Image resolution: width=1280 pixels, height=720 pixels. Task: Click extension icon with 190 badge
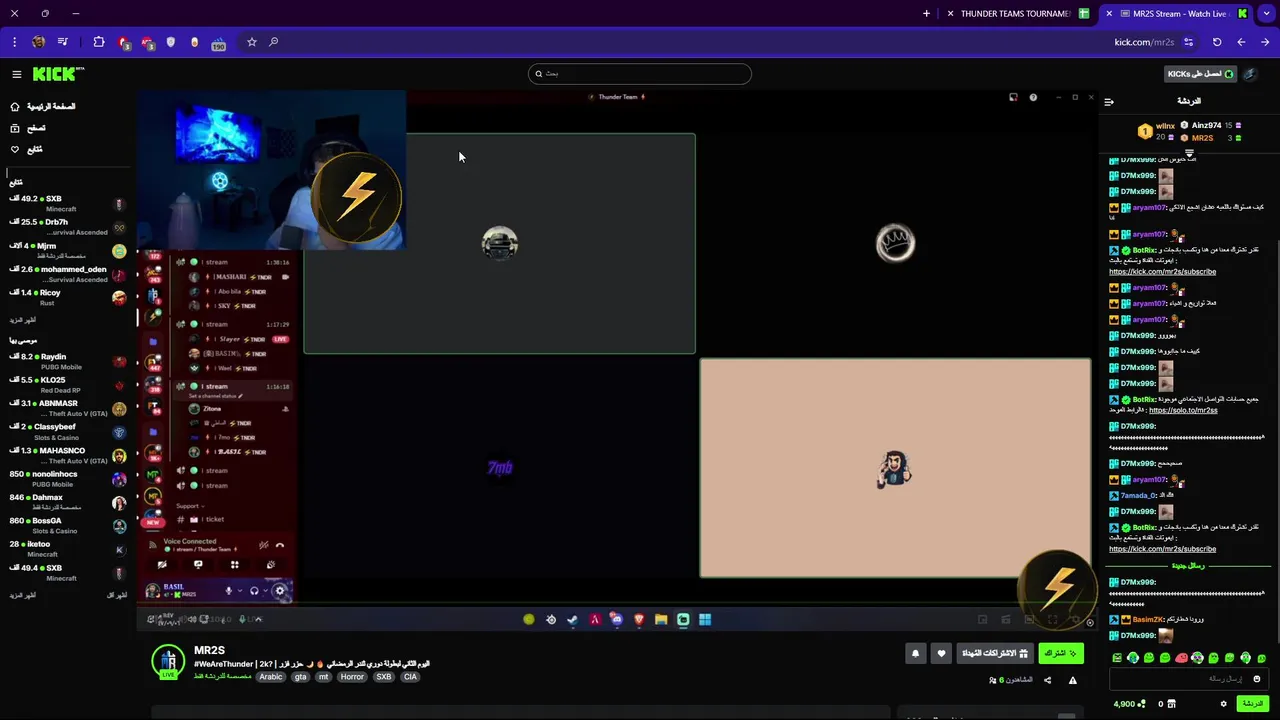click(218, 43)
